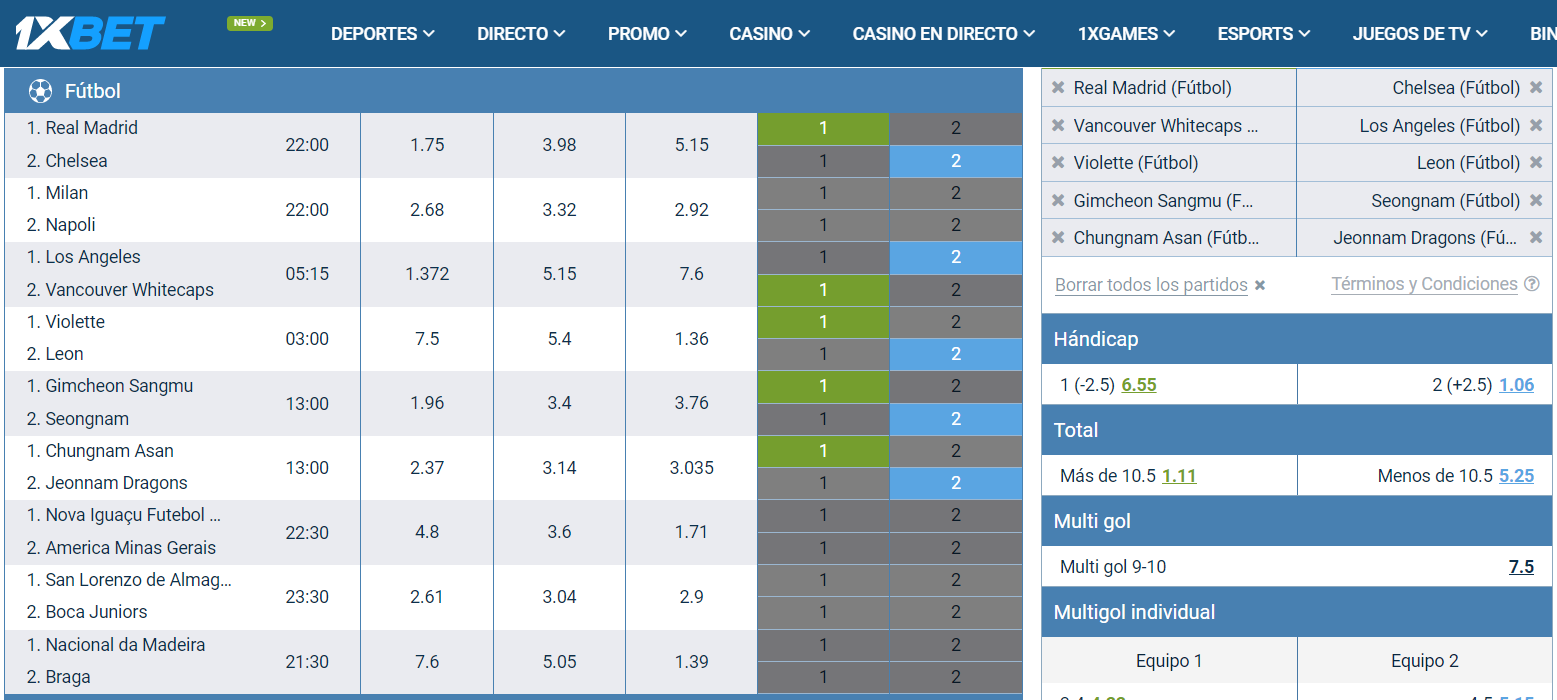
Task: Click the 3.035 odds in the Chungnam Asan row
Action: [692, 467]
